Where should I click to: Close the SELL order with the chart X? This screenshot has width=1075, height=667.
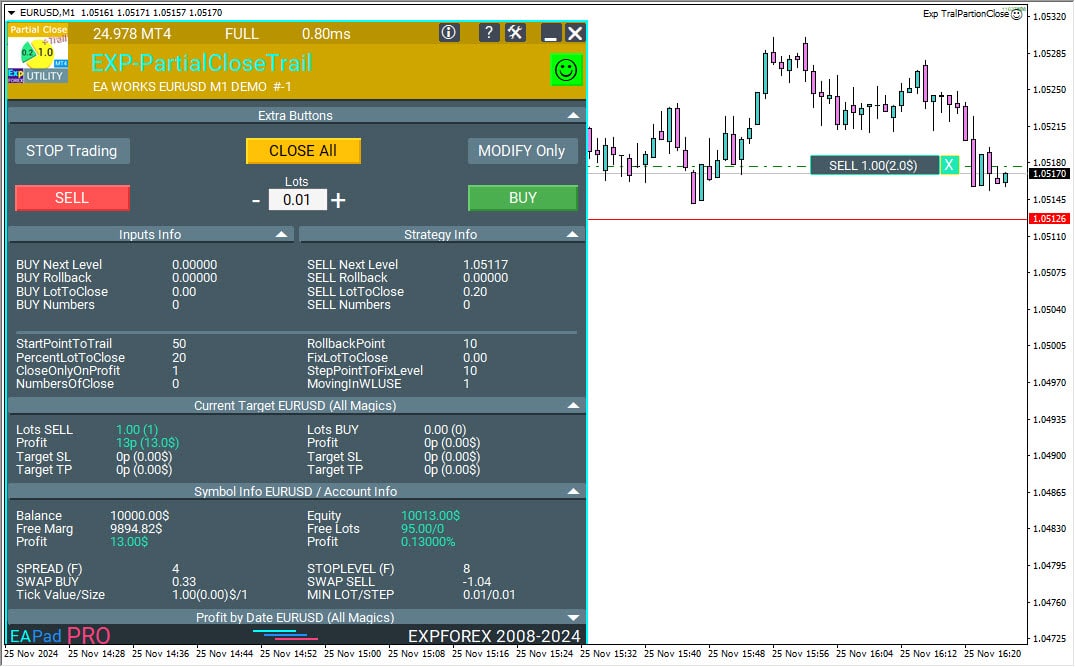(x=949, y=165)
